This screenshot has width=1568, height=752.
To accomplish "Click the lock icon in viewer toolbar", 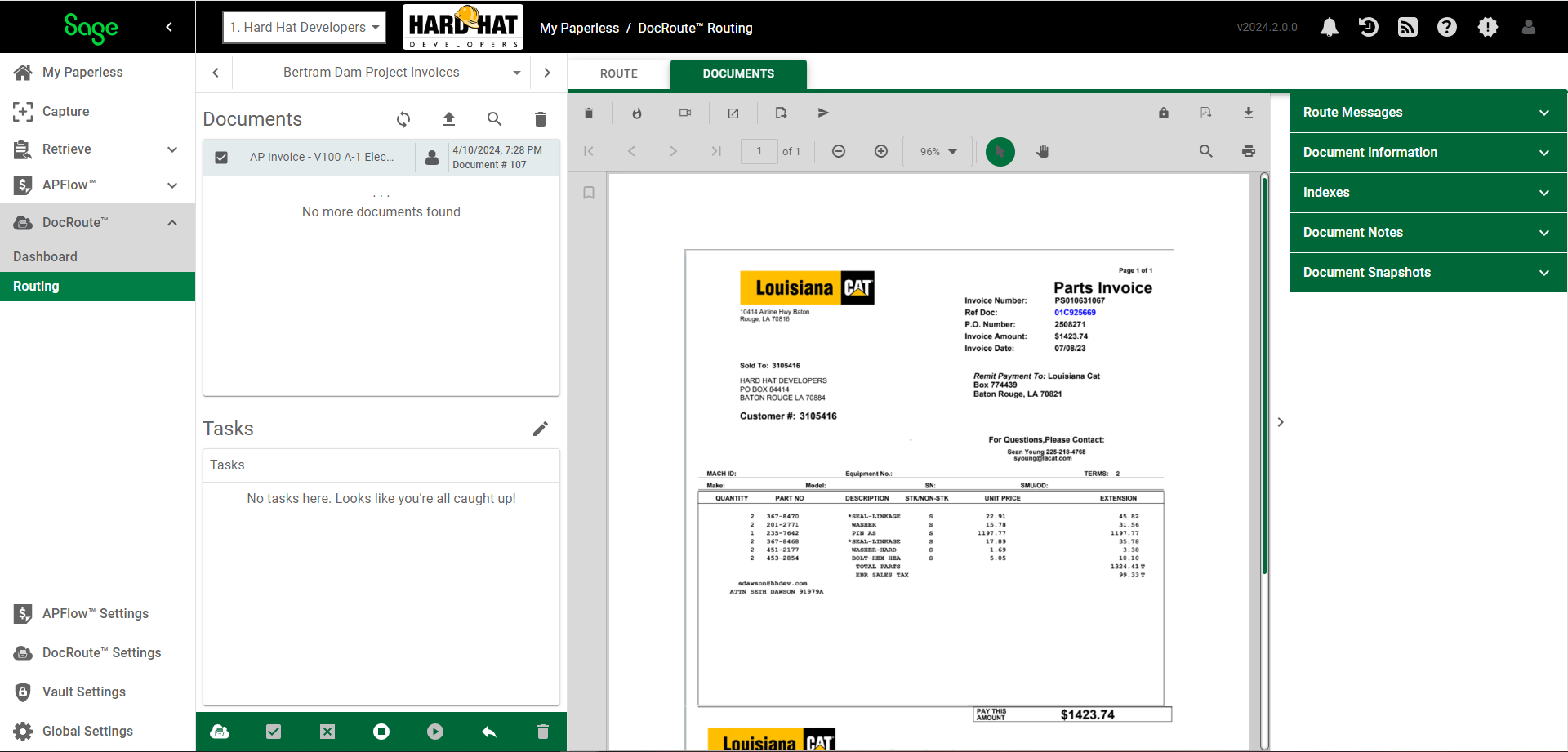I will pyautogui.click(x=1164, y=113).
